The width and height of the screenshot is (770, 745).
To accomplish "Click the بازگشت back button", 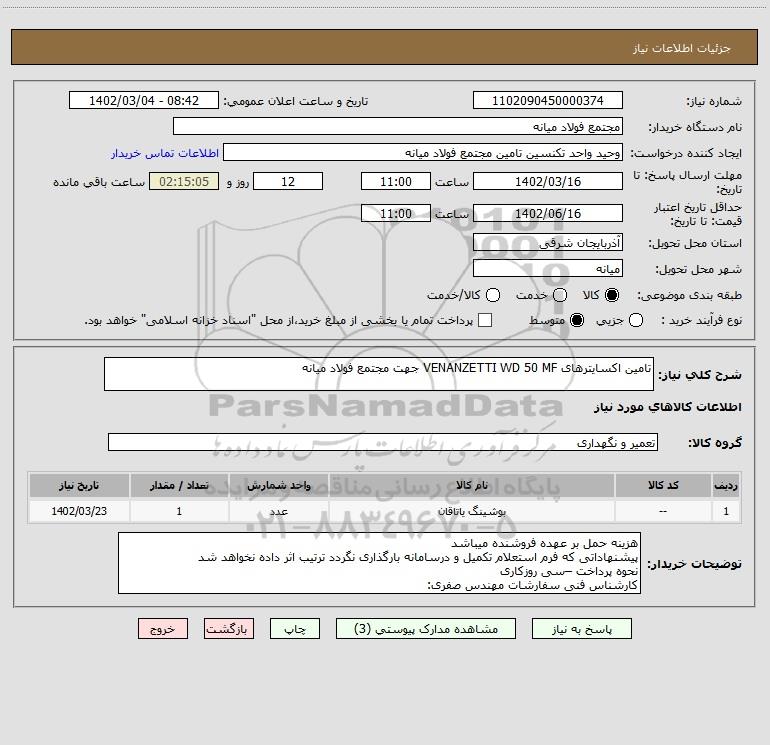I will click(x=229, y=629).
